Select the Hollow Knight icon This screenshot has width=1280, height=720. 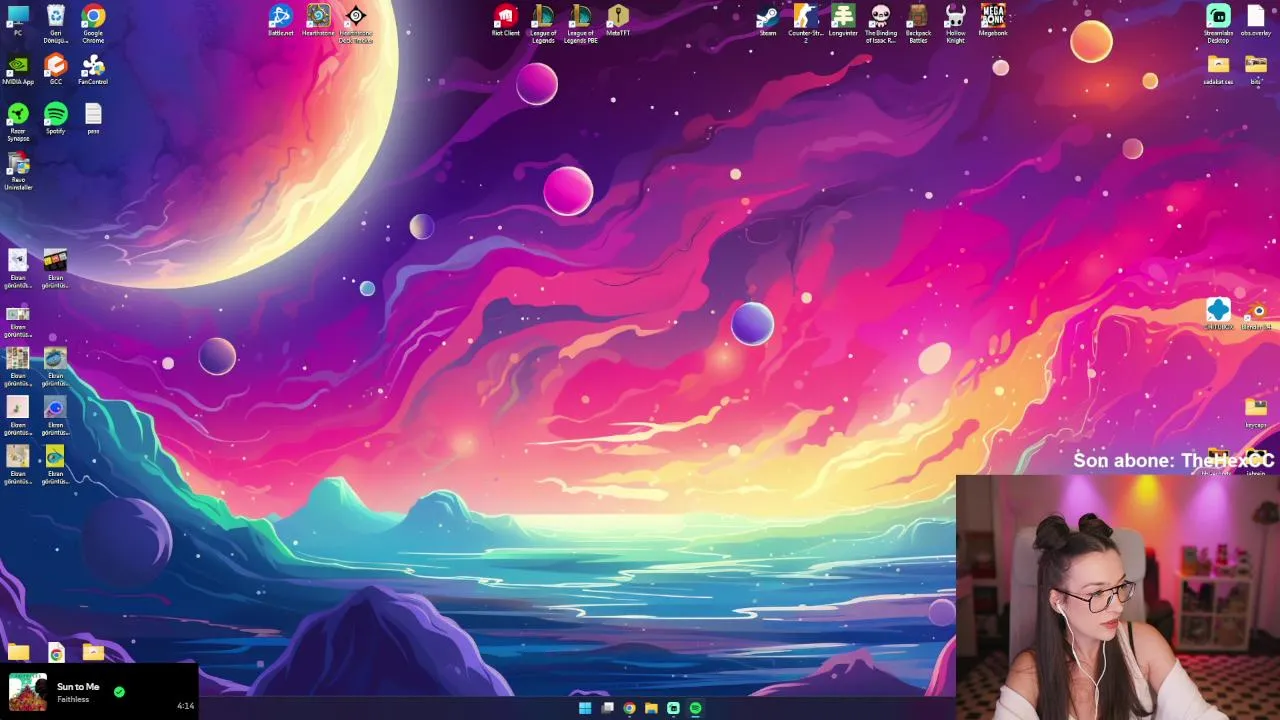click(955, 24)
